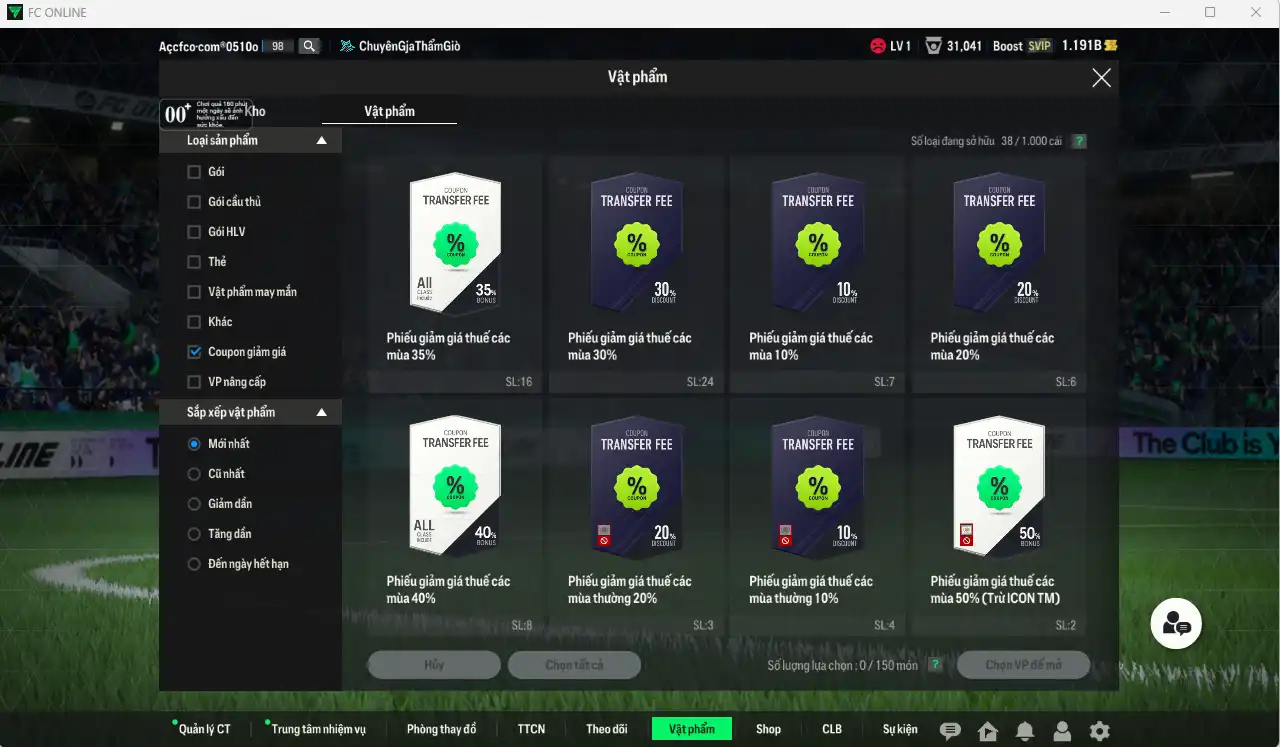Select the 35% transfer fee coupon card
The height and width of the screenshot is (747, 1280).
(455, 272)
